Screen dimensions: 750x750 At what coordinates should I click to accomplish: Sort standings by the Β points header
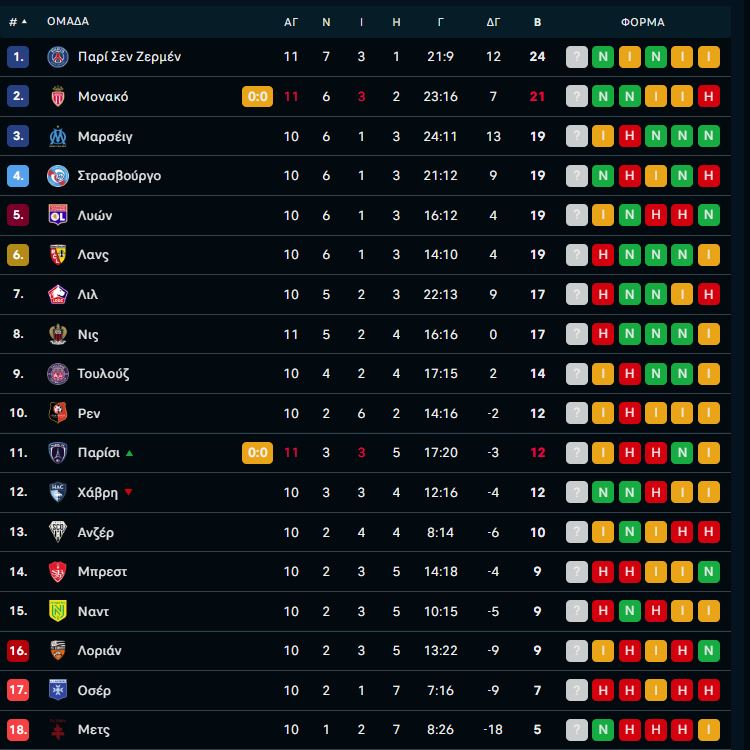coord(537,21)
